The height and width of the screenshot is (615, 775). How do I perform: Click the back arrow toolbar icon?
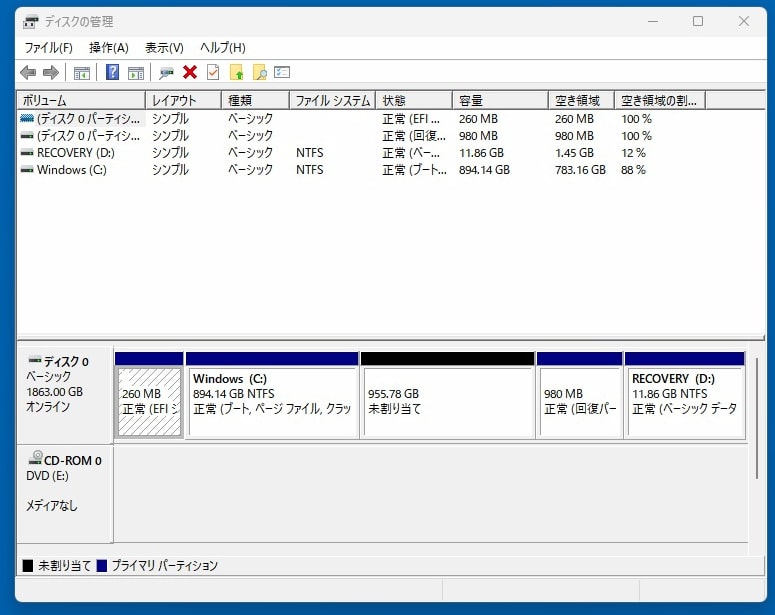(28, 72)
